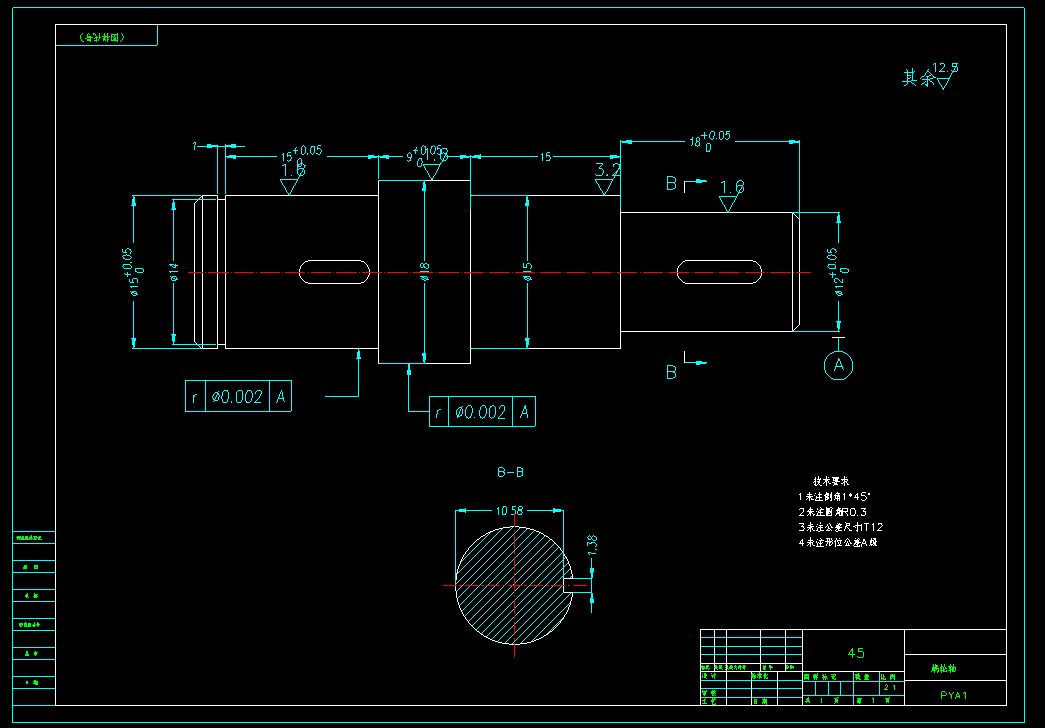Select the '10.58' dimension in section view
1045x728 pixels.
pos(509,511)
